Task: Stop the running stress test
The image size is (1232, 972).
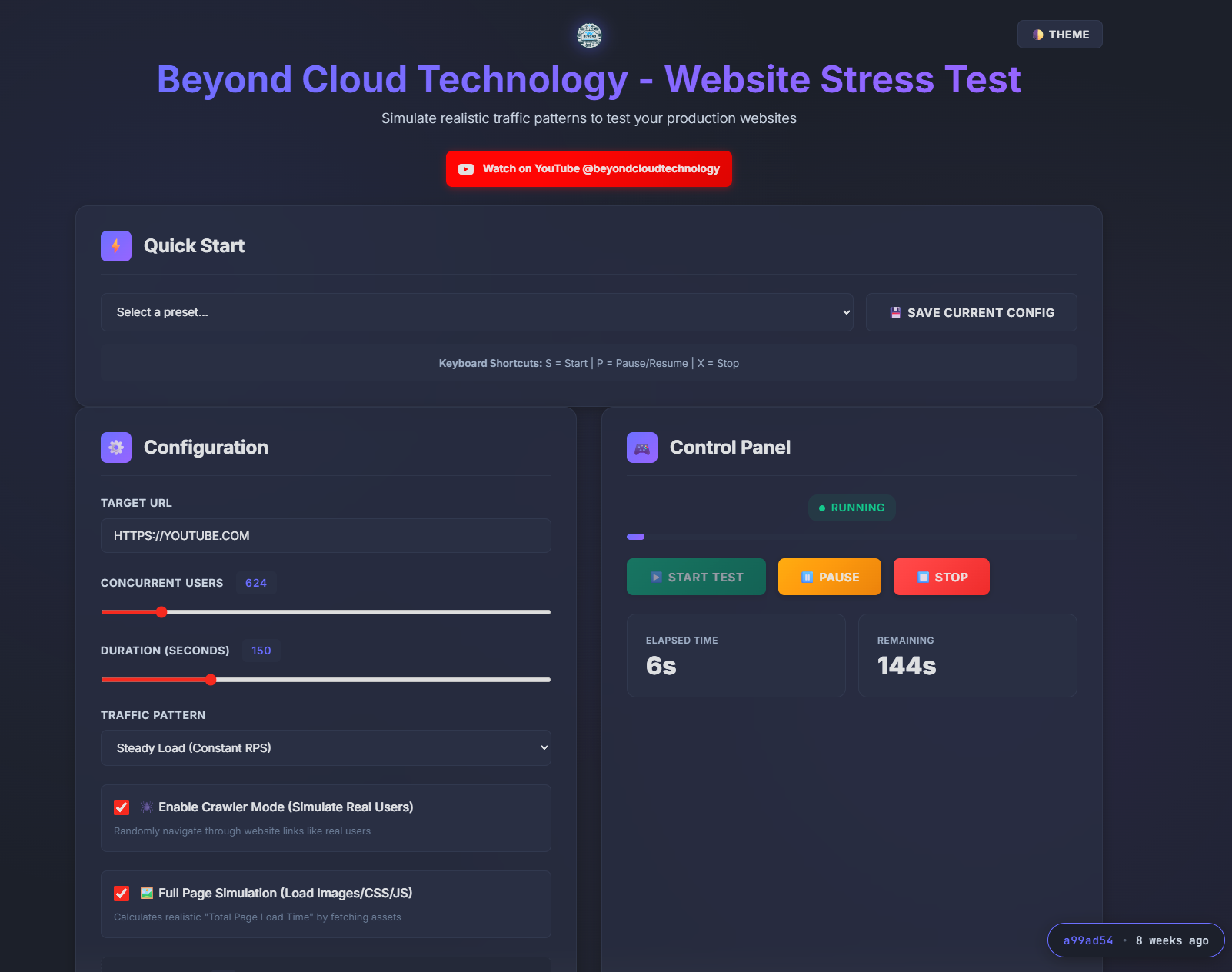Action: click(941, 577)
